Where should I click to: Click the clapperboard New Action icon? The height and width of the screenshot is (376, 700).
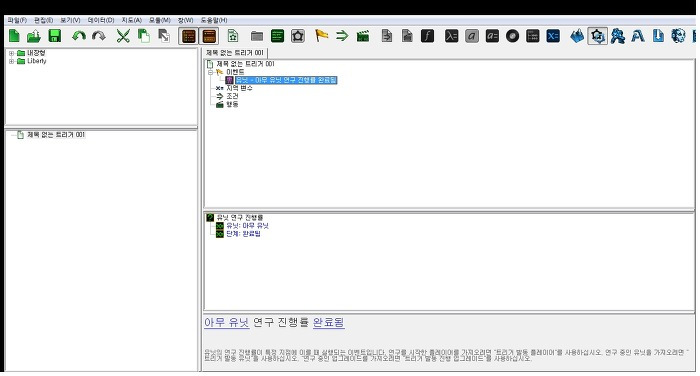tap(362, 36)
